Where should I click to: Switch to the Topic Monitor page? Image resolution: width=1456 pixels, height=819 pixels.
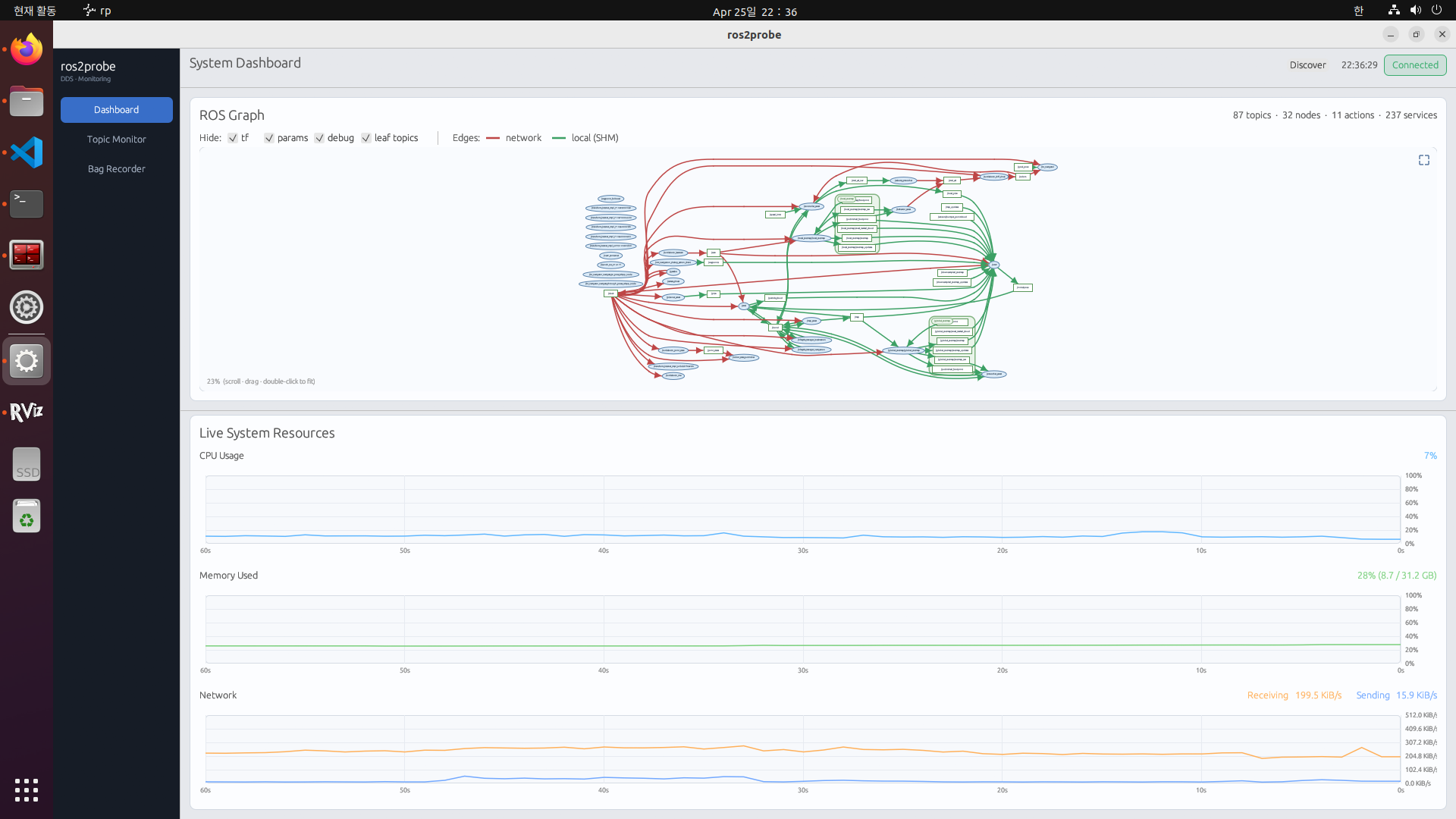pyautogui.click(x=116, y=139)
